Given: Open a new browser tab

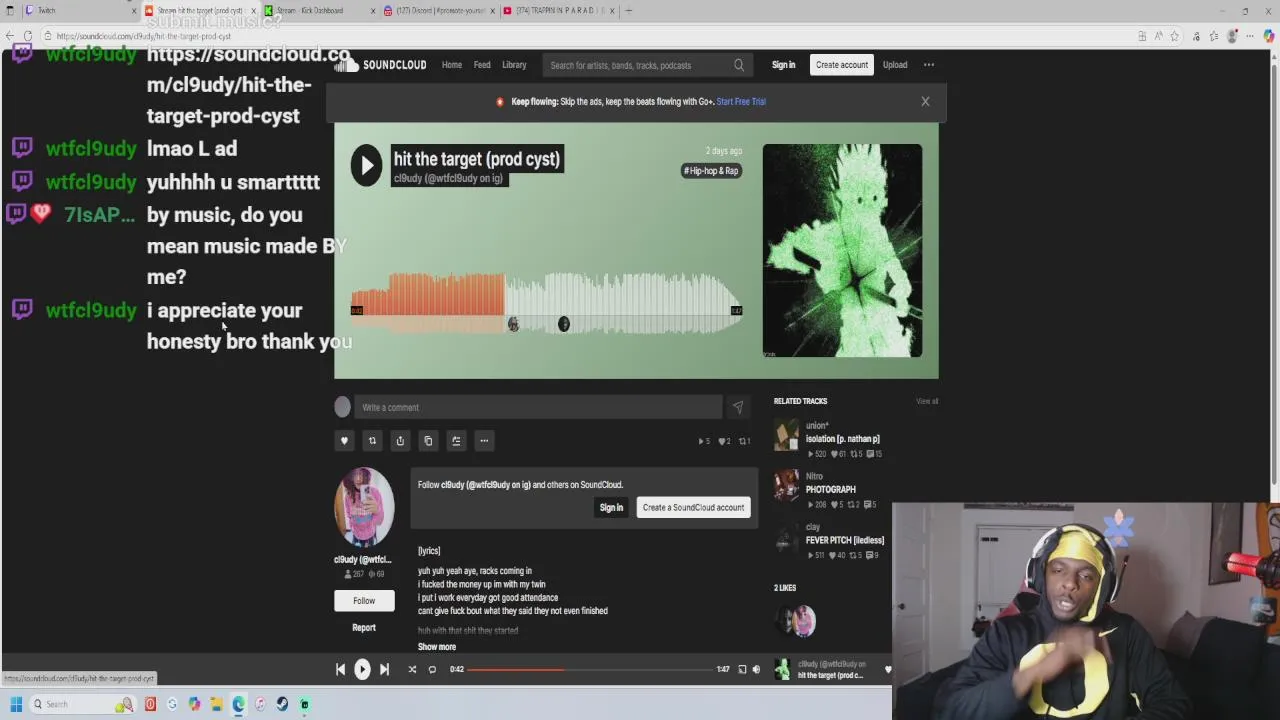Looking at the screenshot, I should pos(628,11).
